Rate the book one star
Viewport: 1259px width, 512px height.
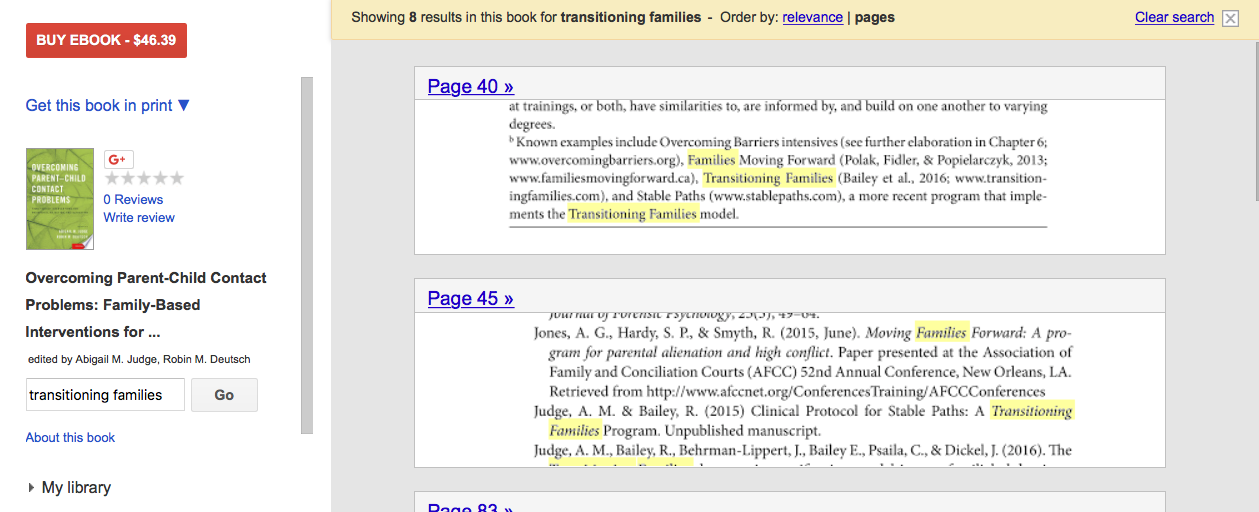pyautogui.click(x=112, y=178)
